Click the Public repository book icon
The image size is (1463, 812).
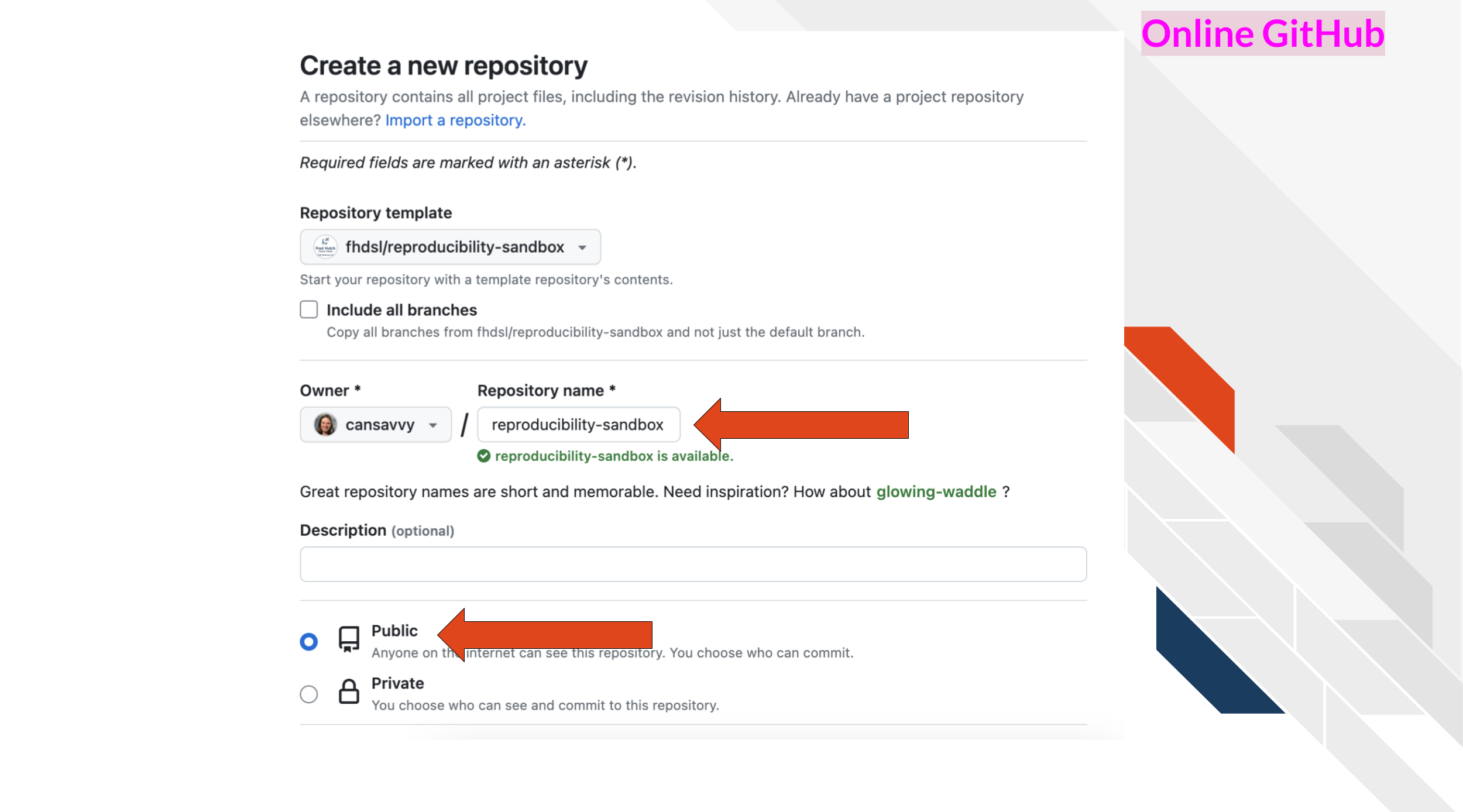point(349,639)
